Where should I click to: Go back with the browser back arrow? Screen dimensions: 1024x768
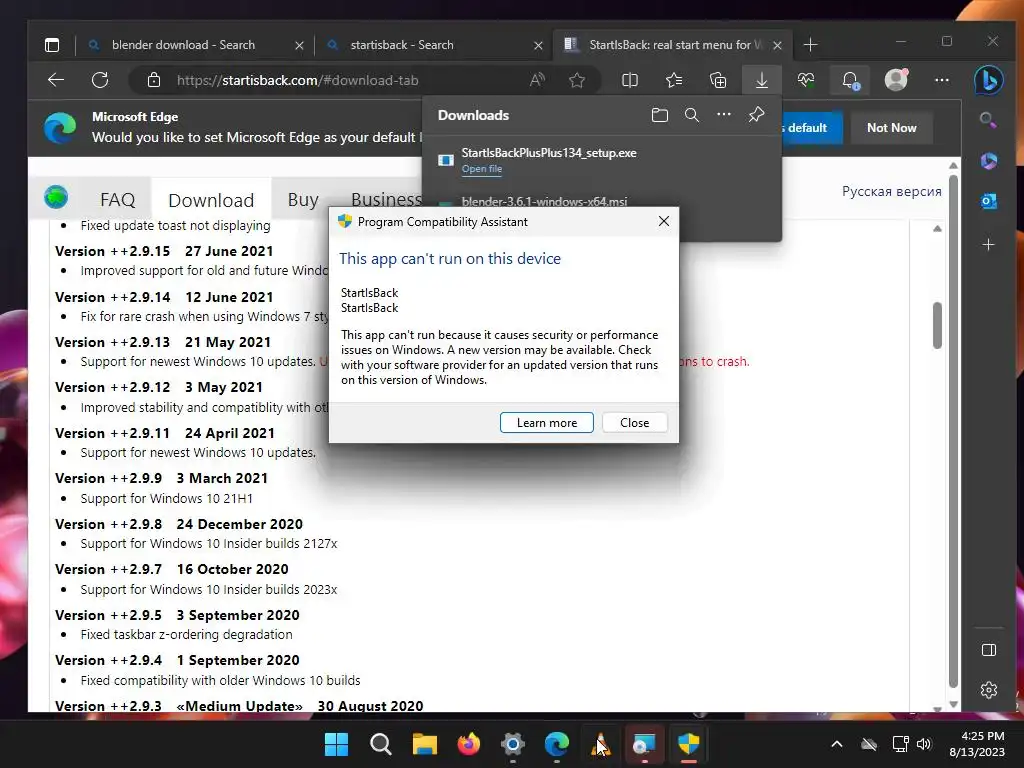[56, 80]
